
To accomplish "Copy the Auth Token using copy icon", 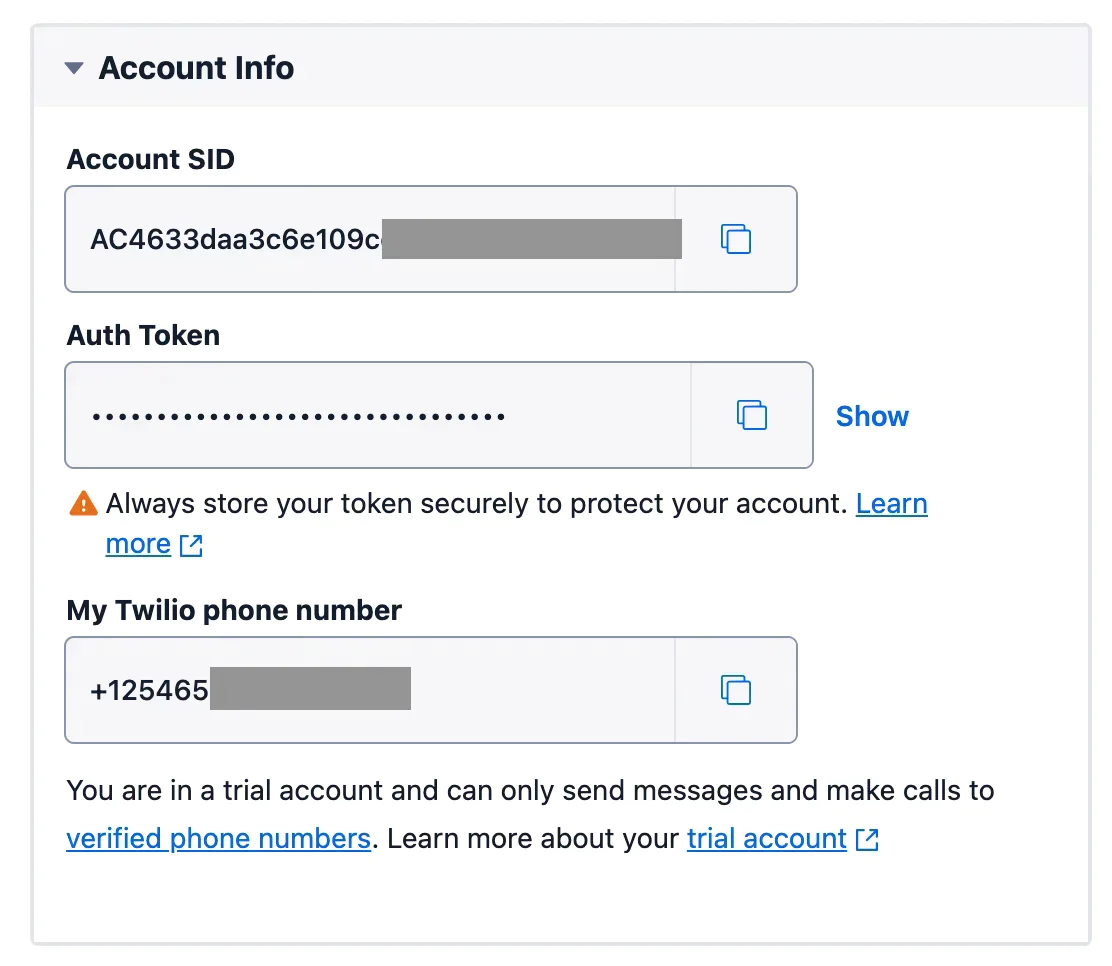I will click(x=751, y=415).
